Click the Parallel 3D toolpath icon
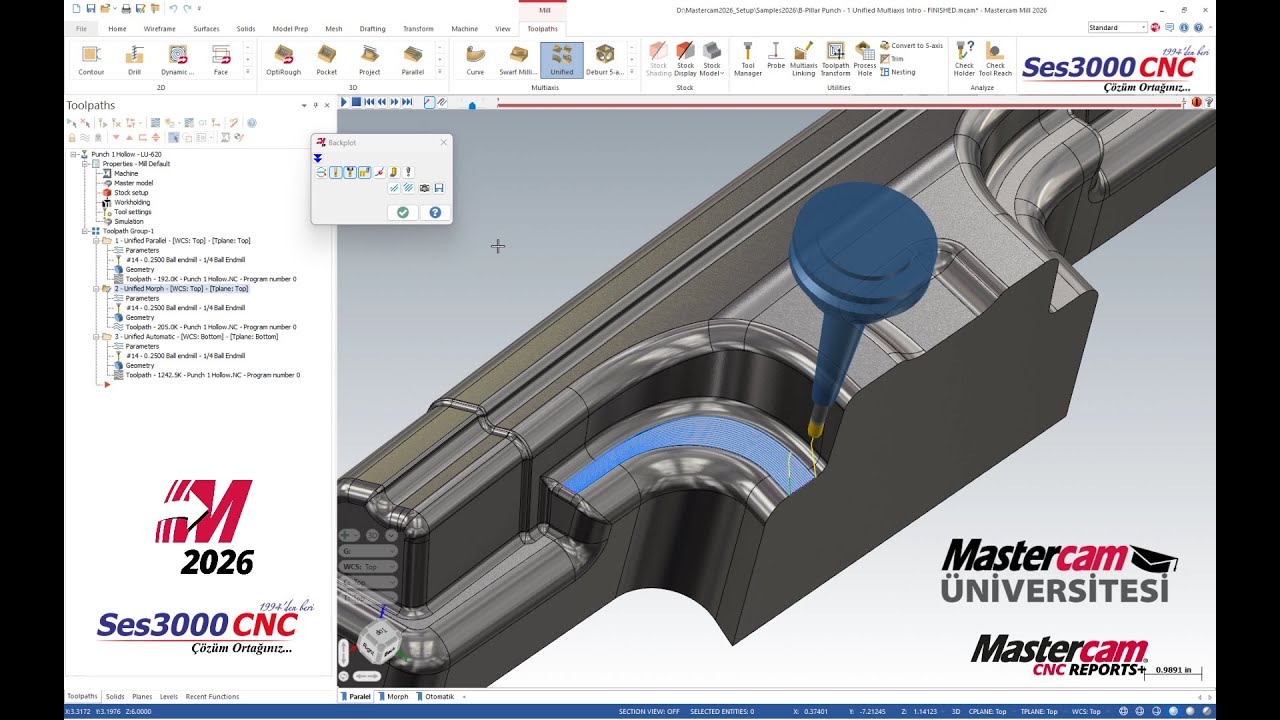The width and height of the screenshot is (1280, 720). coord(413,60)
